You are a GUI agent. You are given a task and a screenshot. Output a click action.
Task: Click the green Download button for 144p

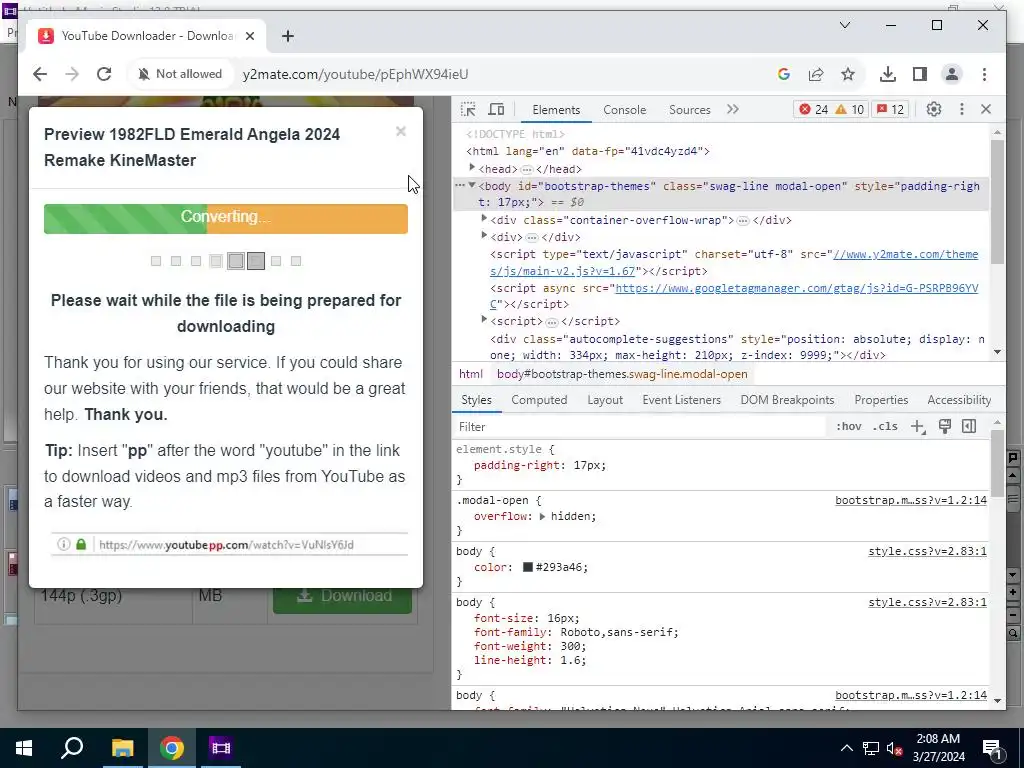click(x=342, y=596)
